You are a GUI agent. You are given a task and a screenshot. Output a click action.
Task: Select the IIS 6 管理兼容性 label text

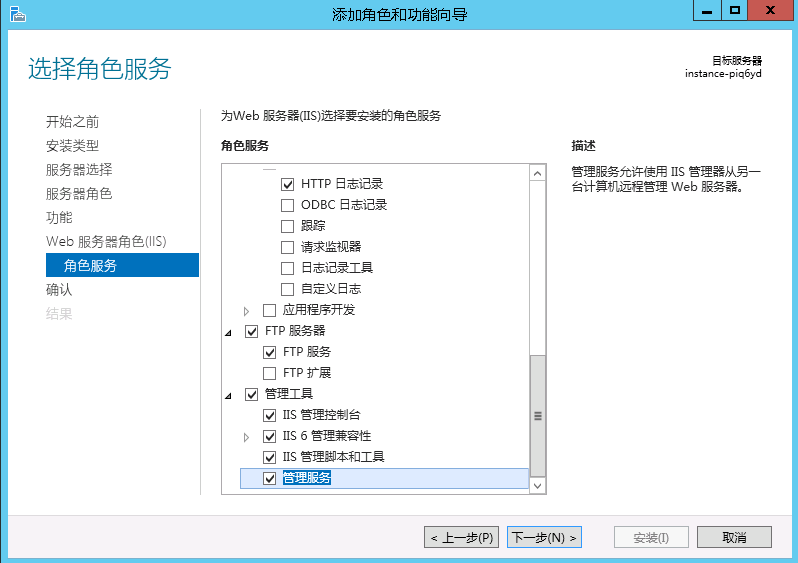point(327,436)
